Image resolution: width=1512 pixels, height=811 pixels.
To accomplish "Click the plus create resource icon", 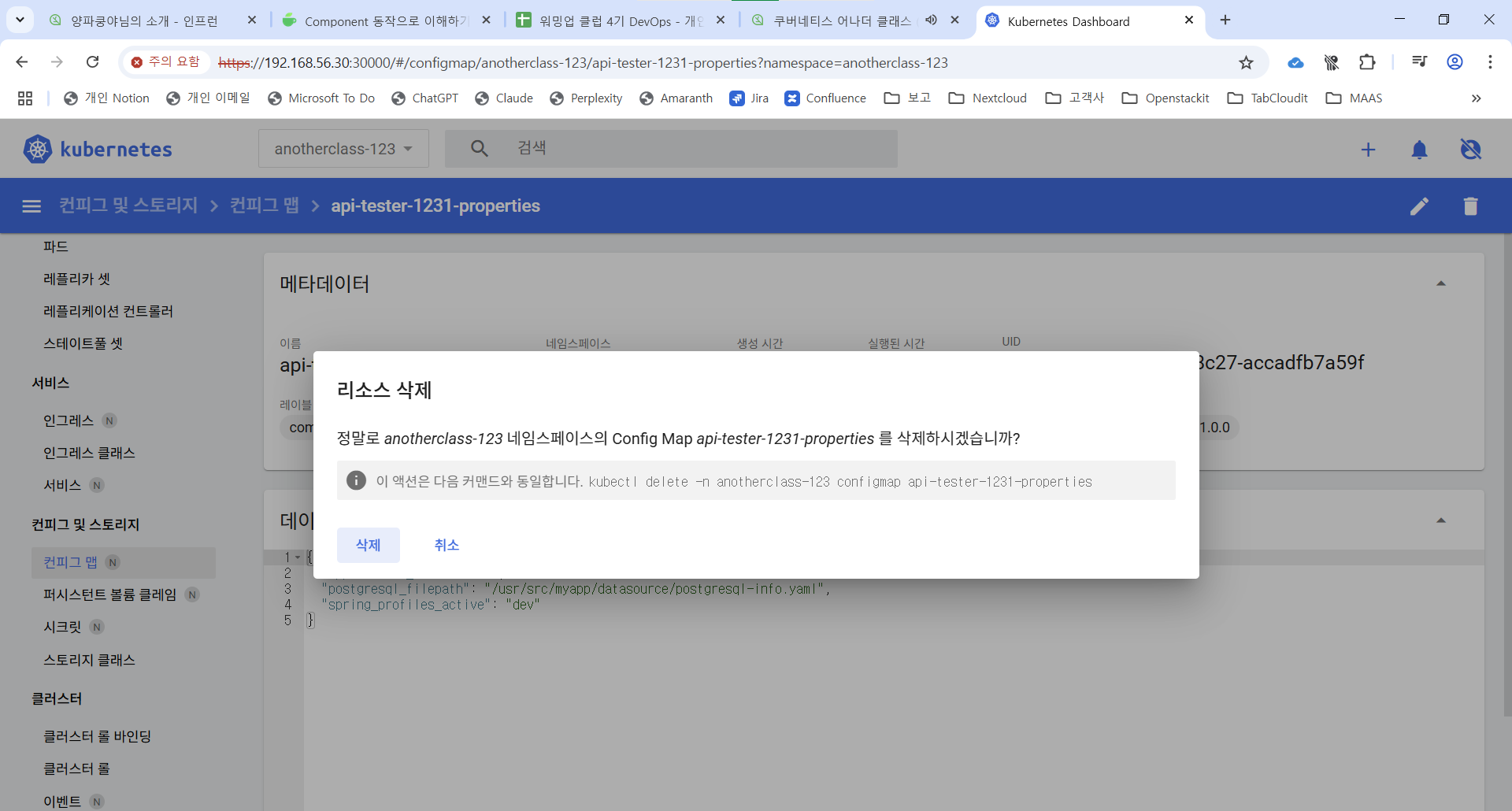I will point(1369,150).
